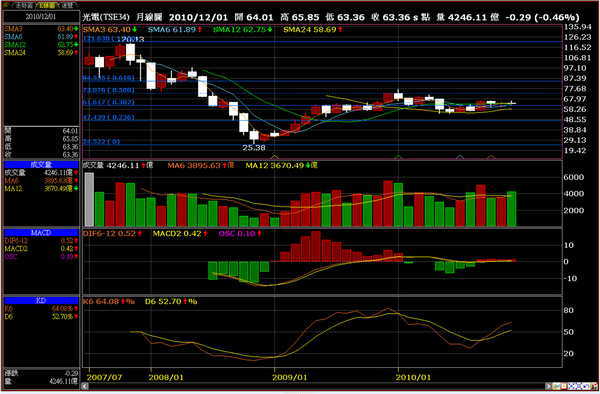Click the yellow triangle marker under 2009/01

pyautogui.click(x=274, y=156)
